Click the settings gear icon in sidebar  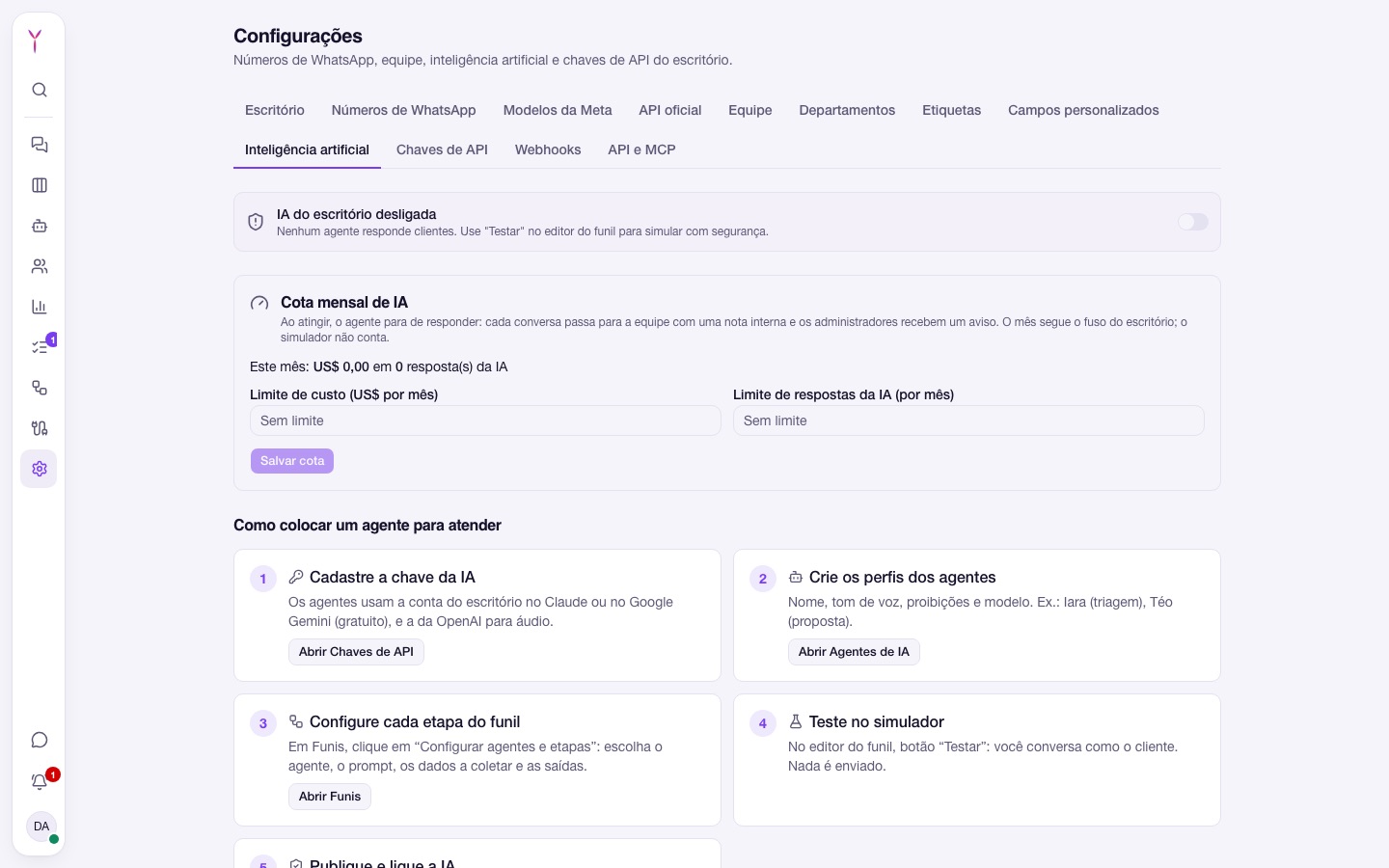click(x=40, y=469)
